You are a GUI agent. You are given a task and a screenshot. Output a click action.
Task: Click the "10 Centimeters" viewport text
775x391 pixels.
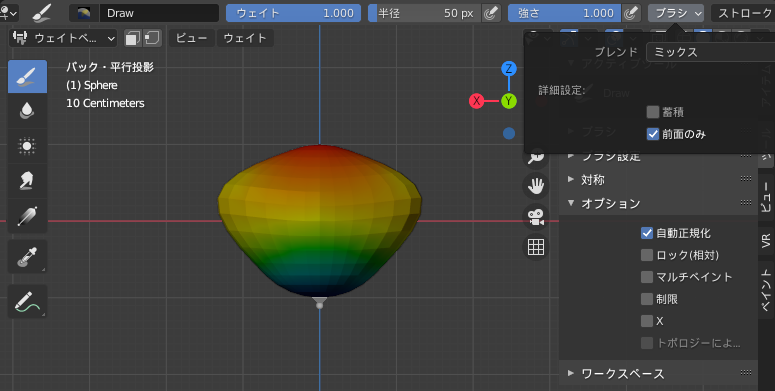105,103
